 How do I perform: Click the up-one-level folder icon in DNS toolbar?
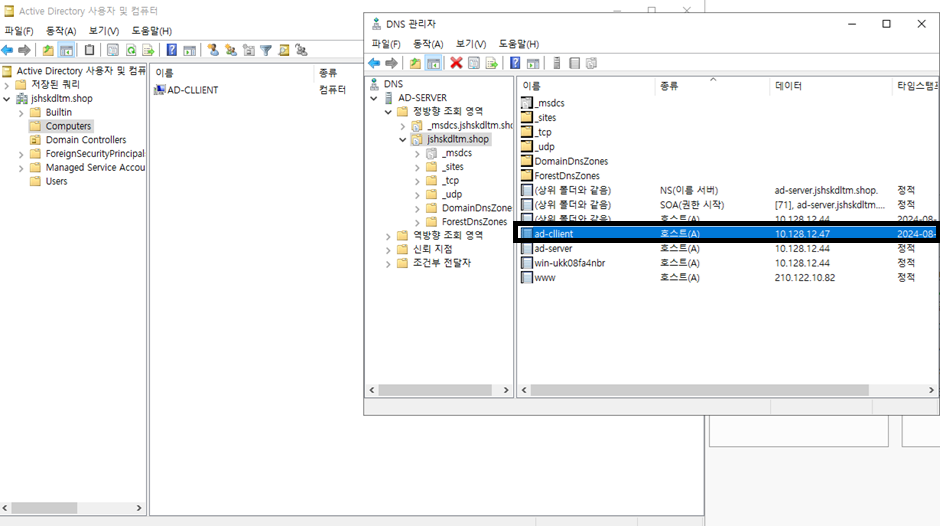pyautogui.click(x=415, y=63)
